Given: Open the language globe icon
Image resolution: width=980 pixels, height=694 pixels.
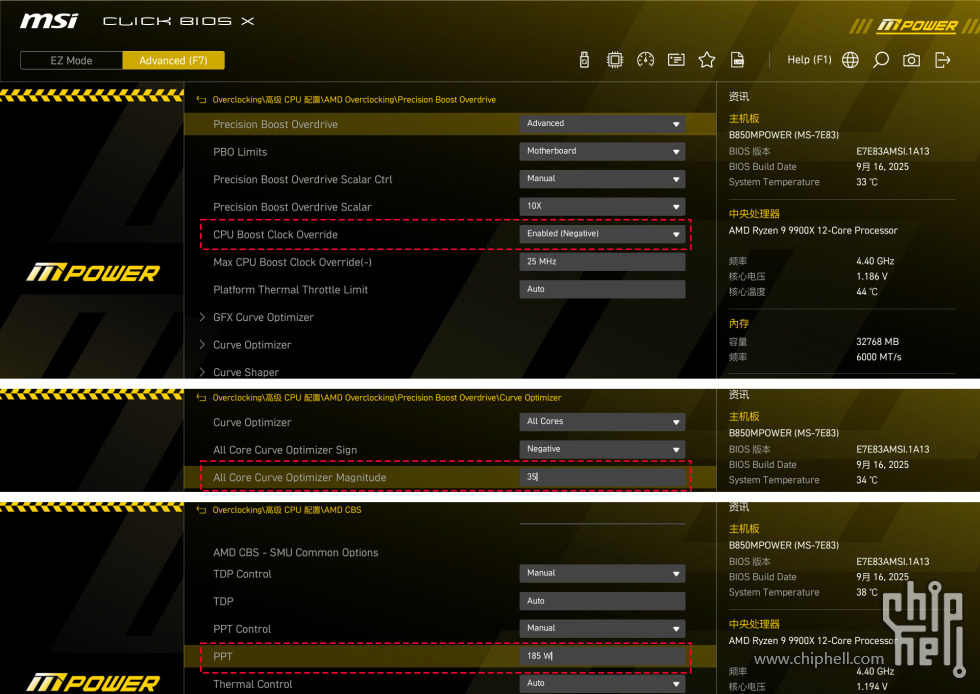Looking at the screenshot, I should pos(850,60).
